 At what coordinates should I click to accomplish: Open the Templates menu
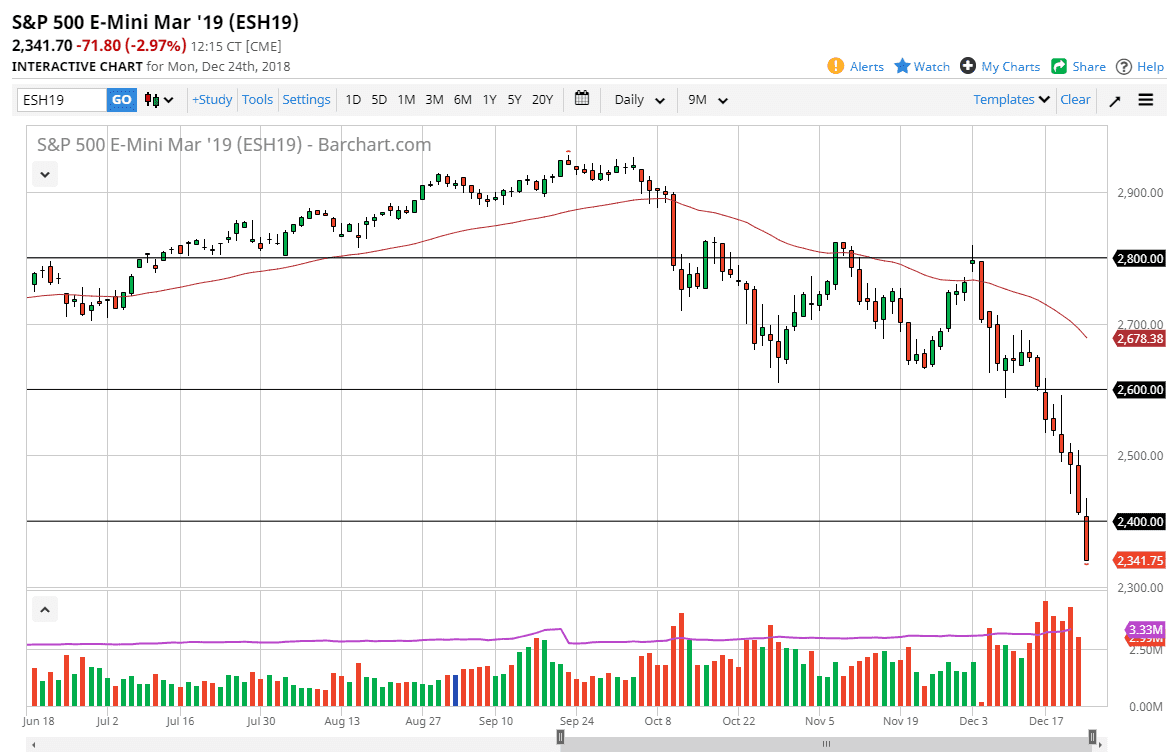[x=1011, y=99]
